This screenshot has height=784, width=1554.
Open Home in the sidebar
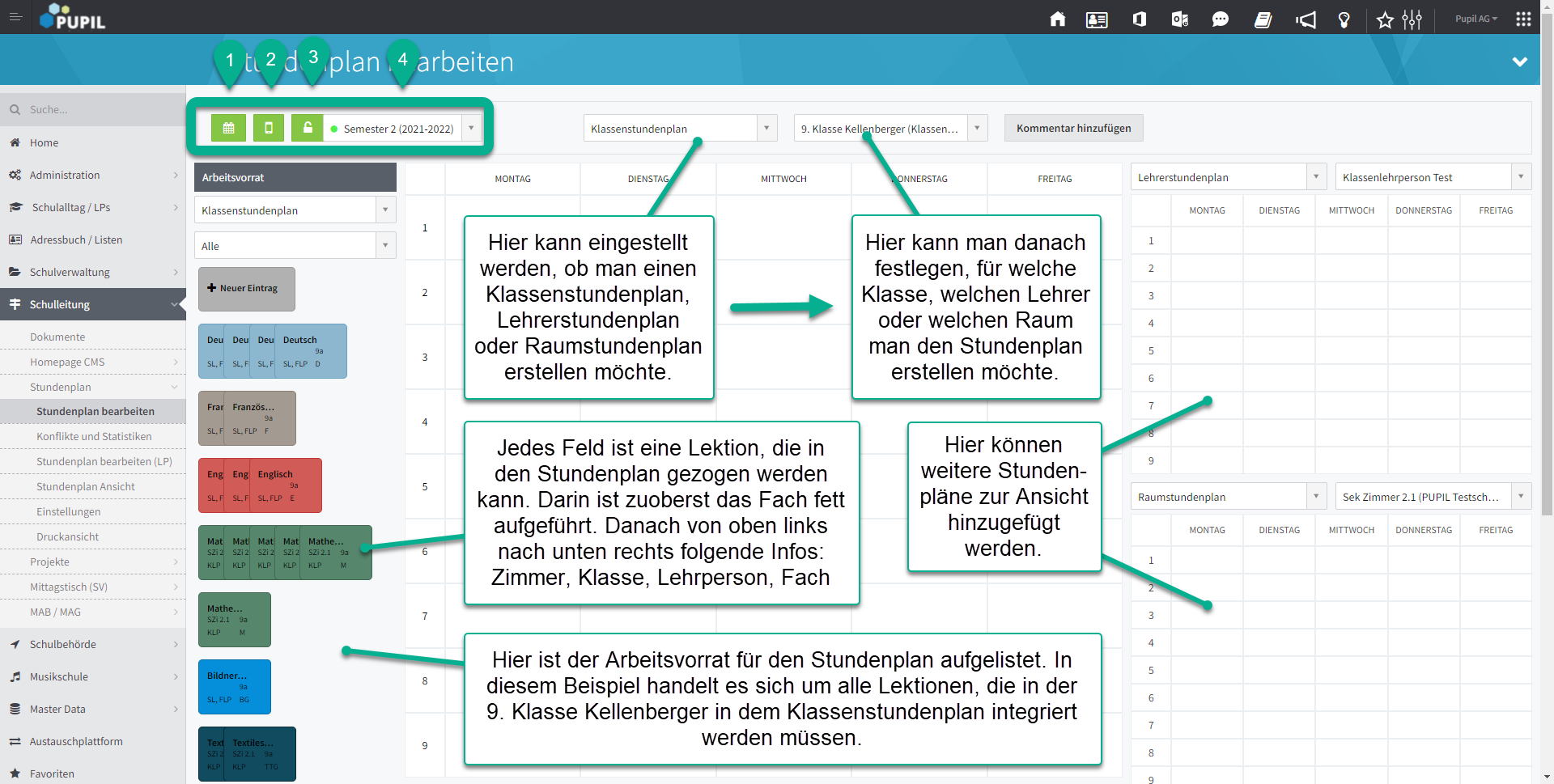pyautogui.click(x=93, y=142)
